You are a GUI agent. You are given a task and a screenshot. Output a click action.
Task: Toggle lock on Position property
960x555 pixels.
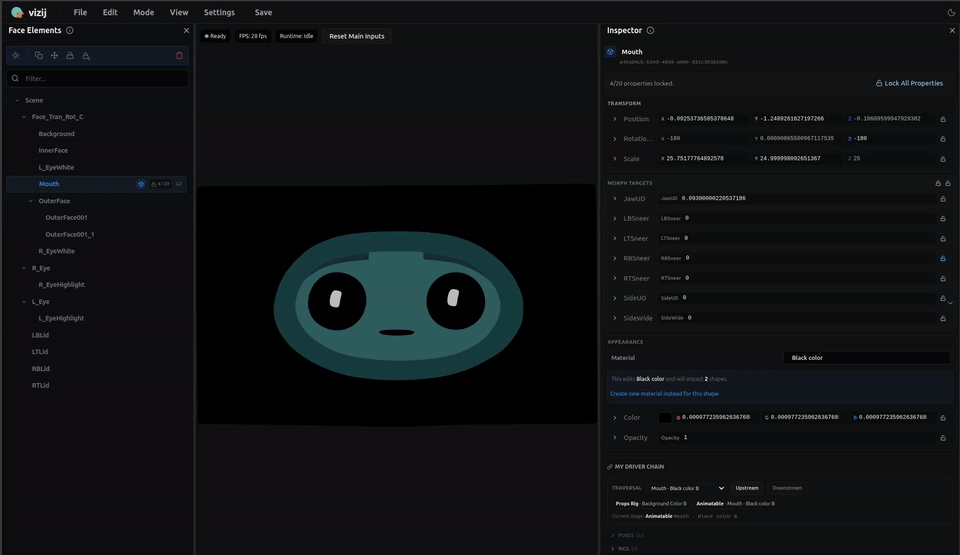click(x=943, y=119)
